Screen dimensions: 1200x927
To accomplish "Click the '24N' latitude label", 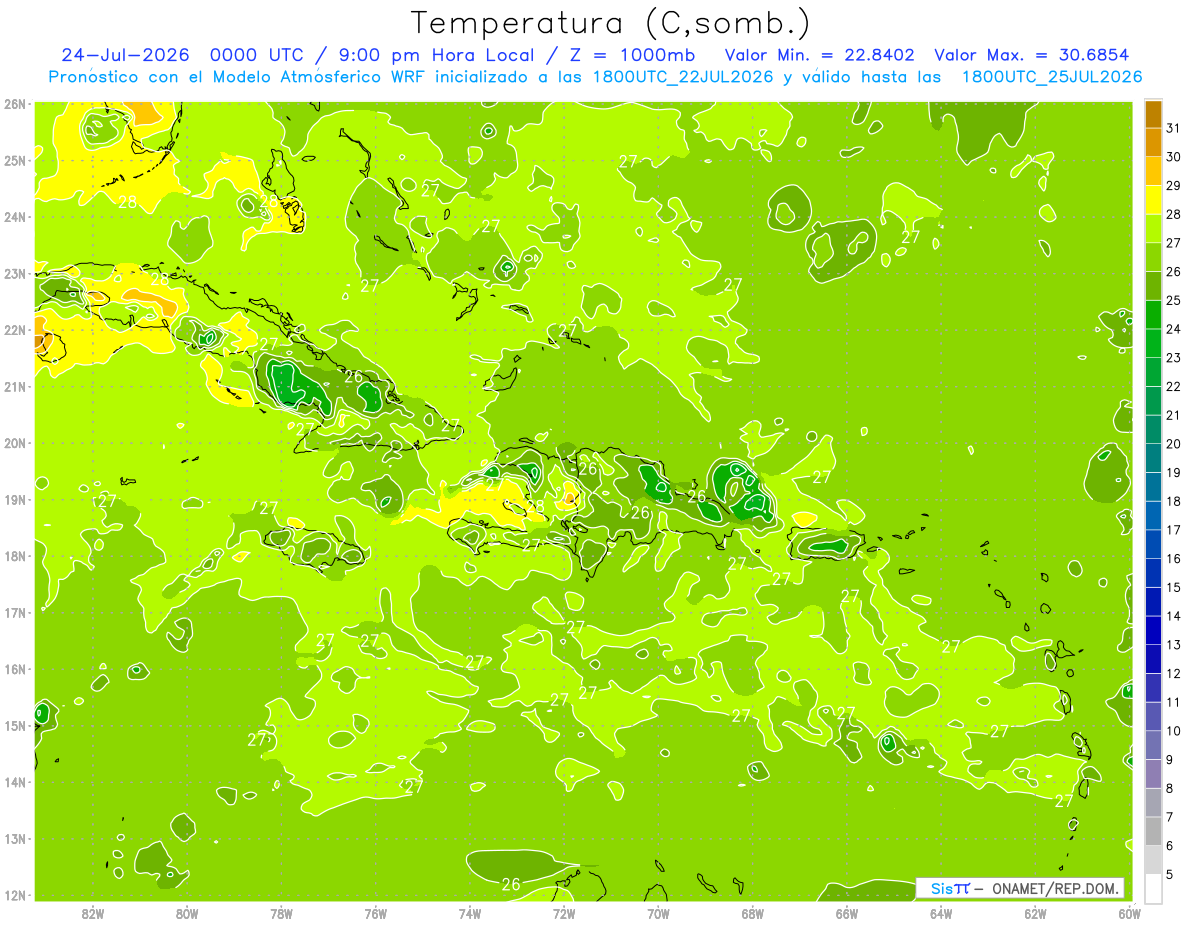I will 14,217.
